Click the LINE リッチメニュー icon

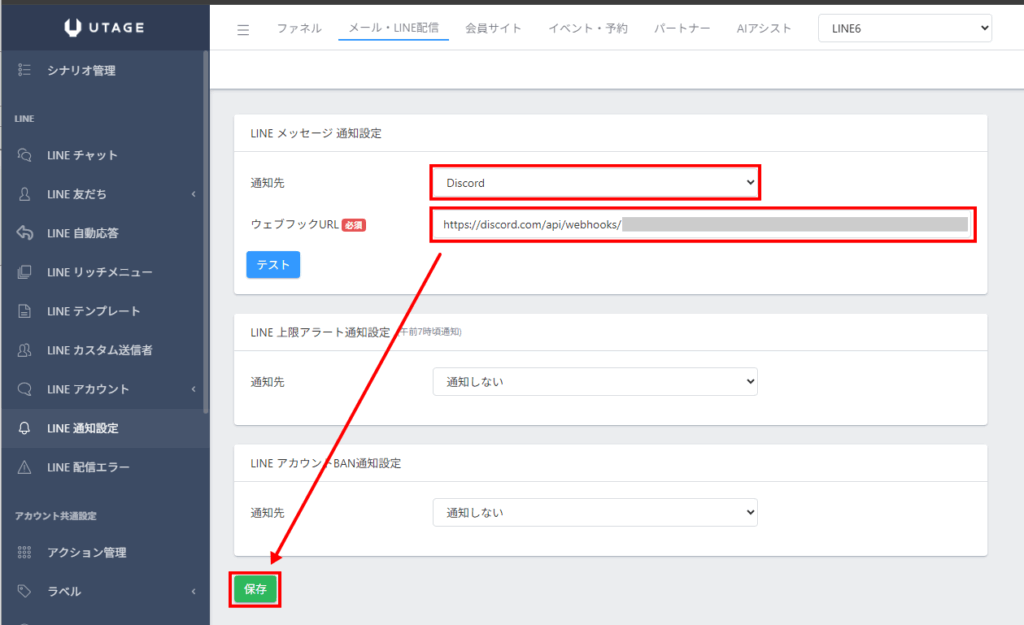point(25,272)
